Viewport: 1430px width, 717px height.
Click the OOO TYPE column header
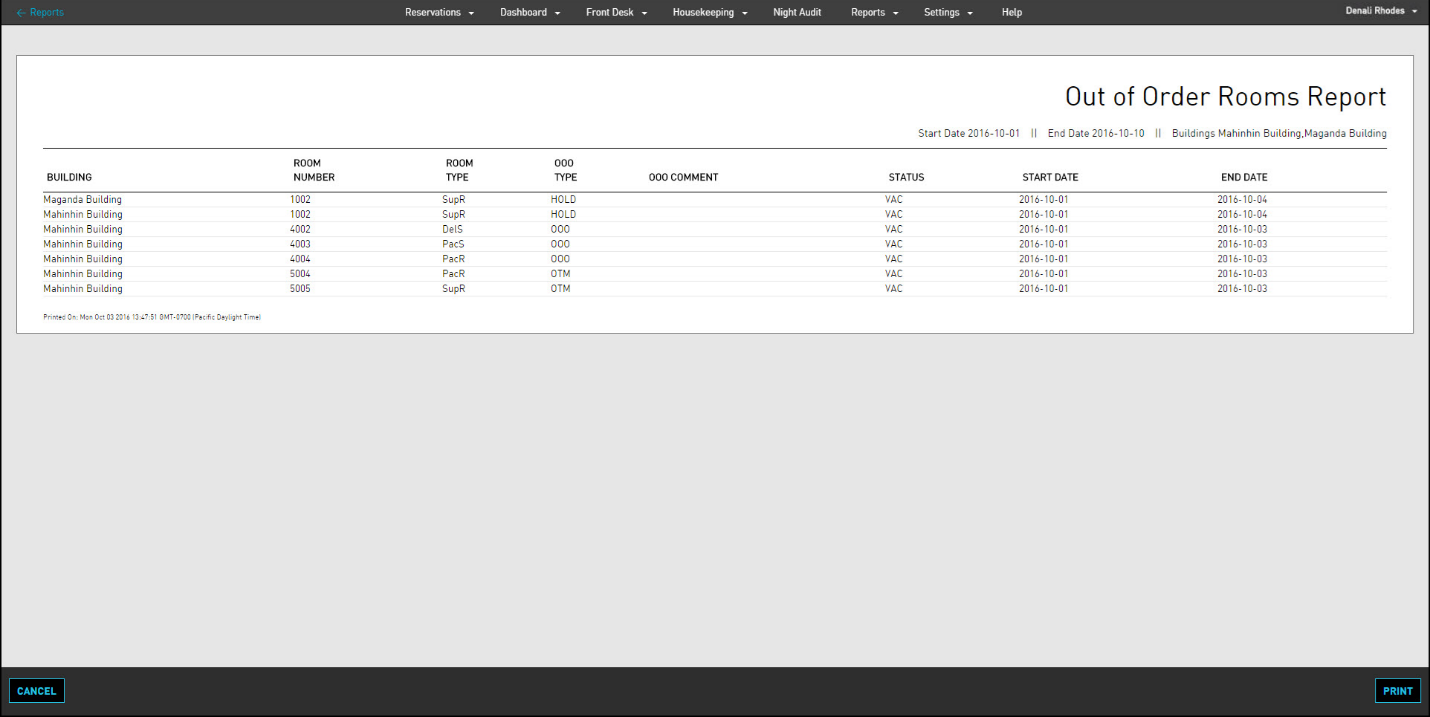(565, 170)
